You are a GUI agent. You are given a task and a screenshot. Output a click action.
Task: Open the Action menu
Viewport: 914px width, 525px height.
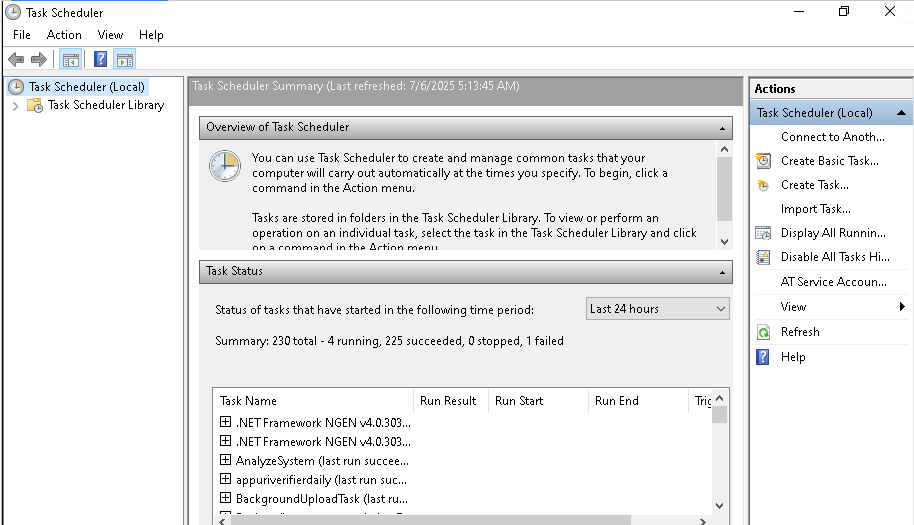[x=64, y=35]
